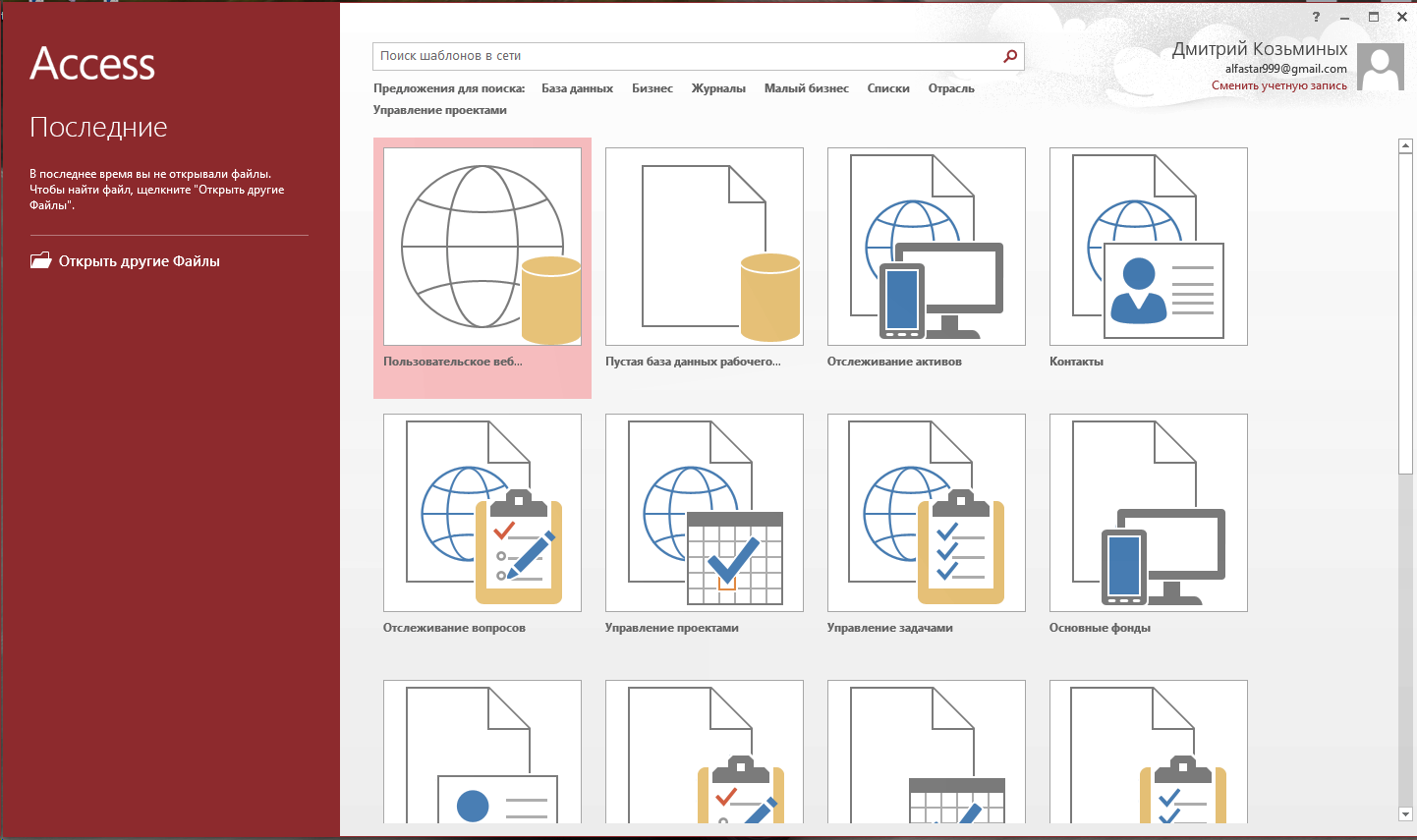Open the help question mark icon
Viewport: 1417px width, 840px height.
(x=1316, y=17)
